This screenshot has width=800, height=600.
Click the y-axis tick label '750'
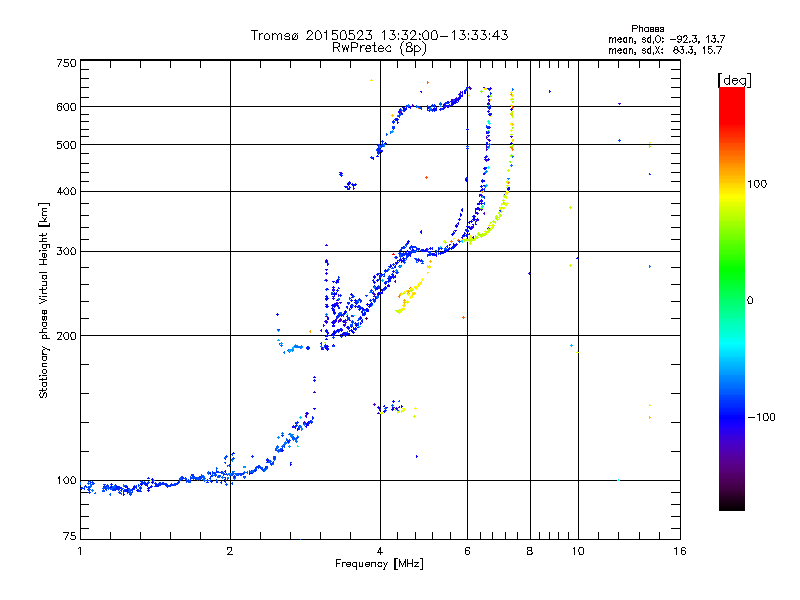tap(66, 63)
